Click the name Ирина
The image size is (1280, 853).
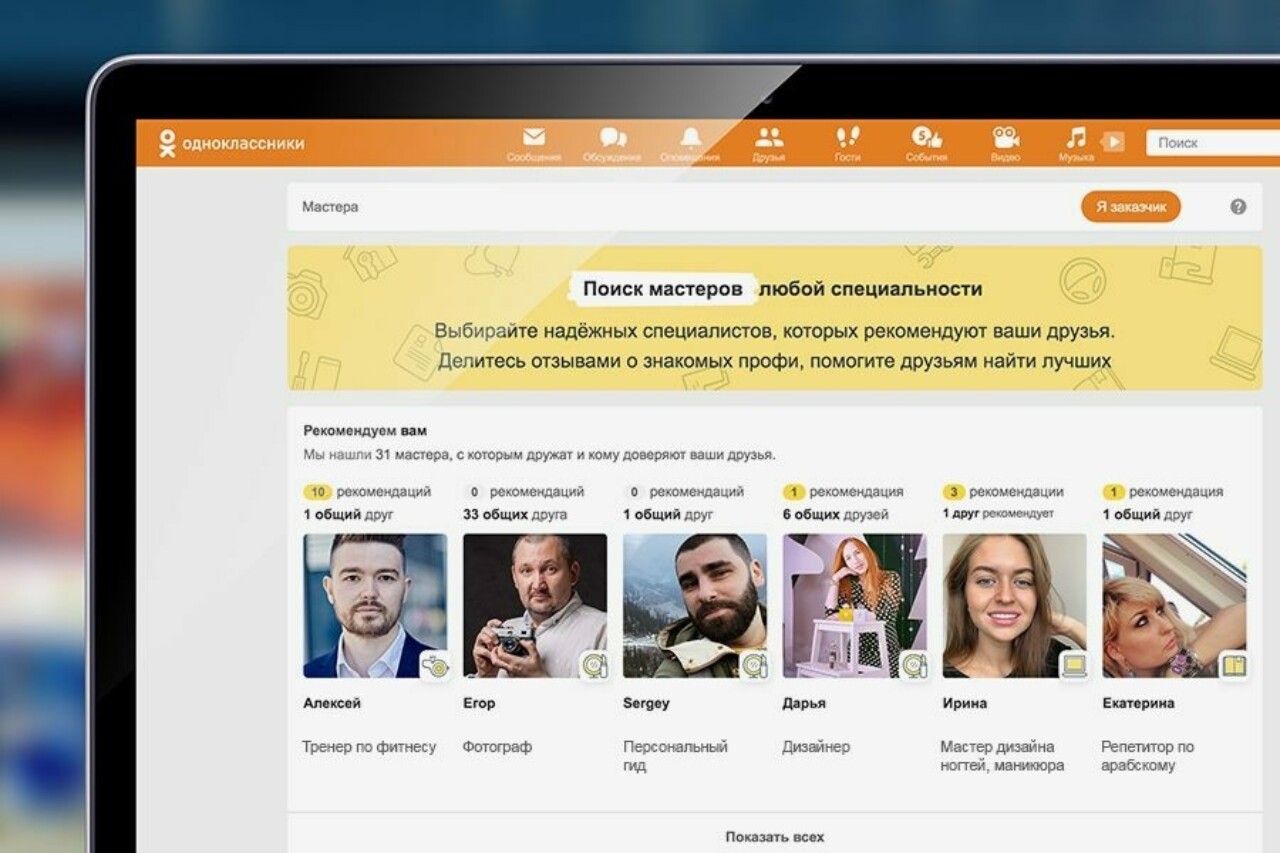click(965, 703)
